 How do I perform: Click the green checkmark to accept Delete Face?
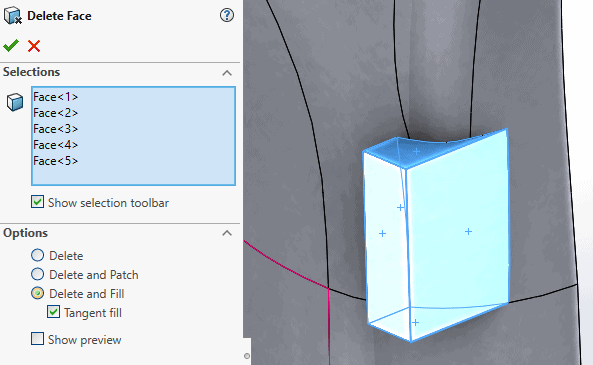tap(11, 46)
